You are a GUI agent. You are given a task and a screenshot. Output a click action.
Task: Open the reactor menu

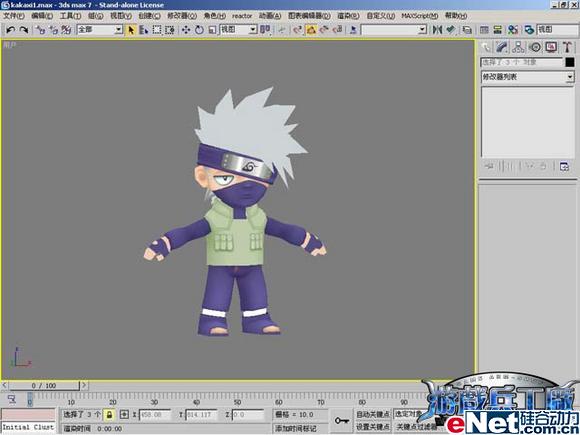(242, 16)
